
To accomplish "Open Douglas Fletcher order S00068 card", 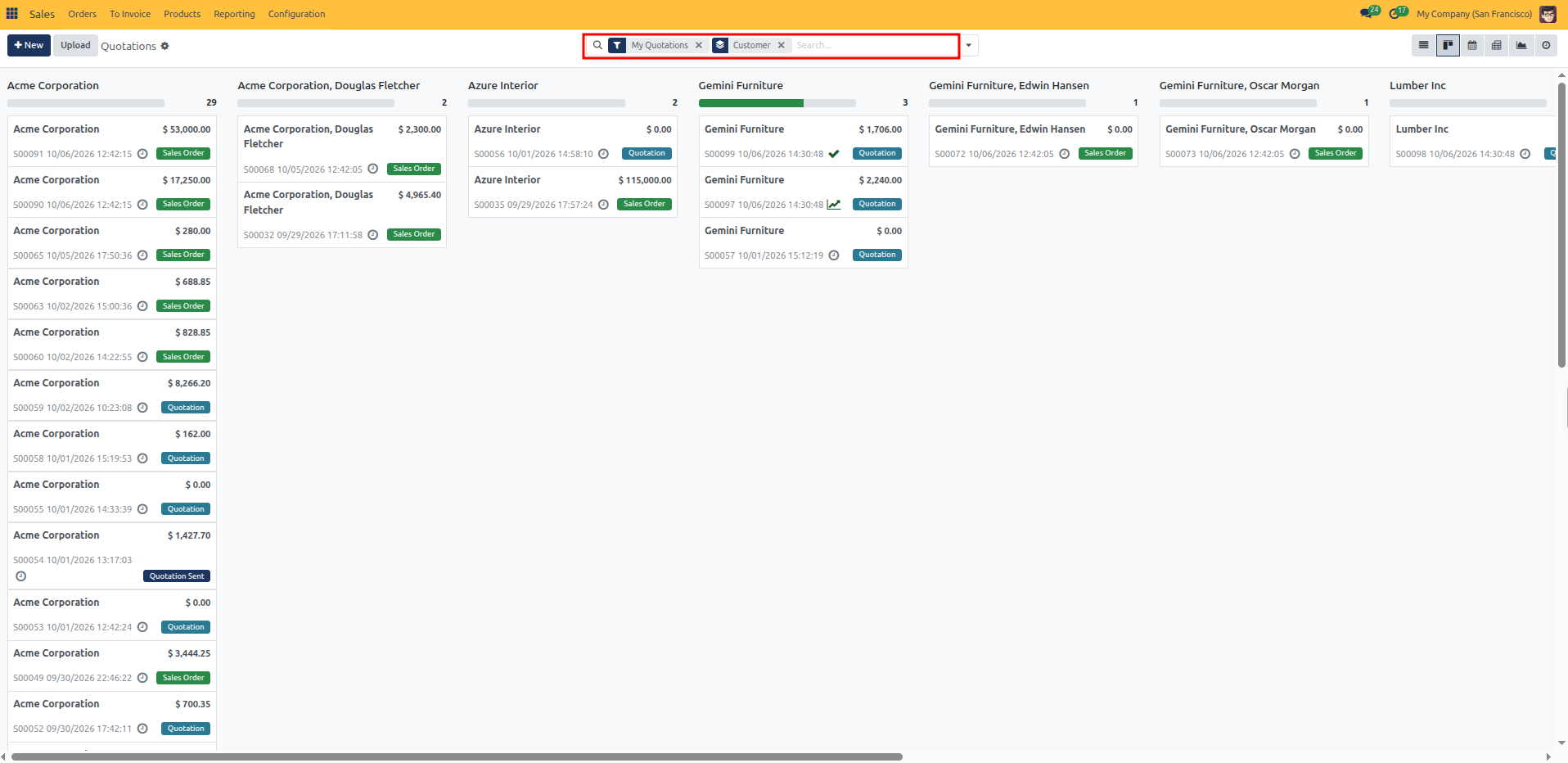I will tap(342, 149).
